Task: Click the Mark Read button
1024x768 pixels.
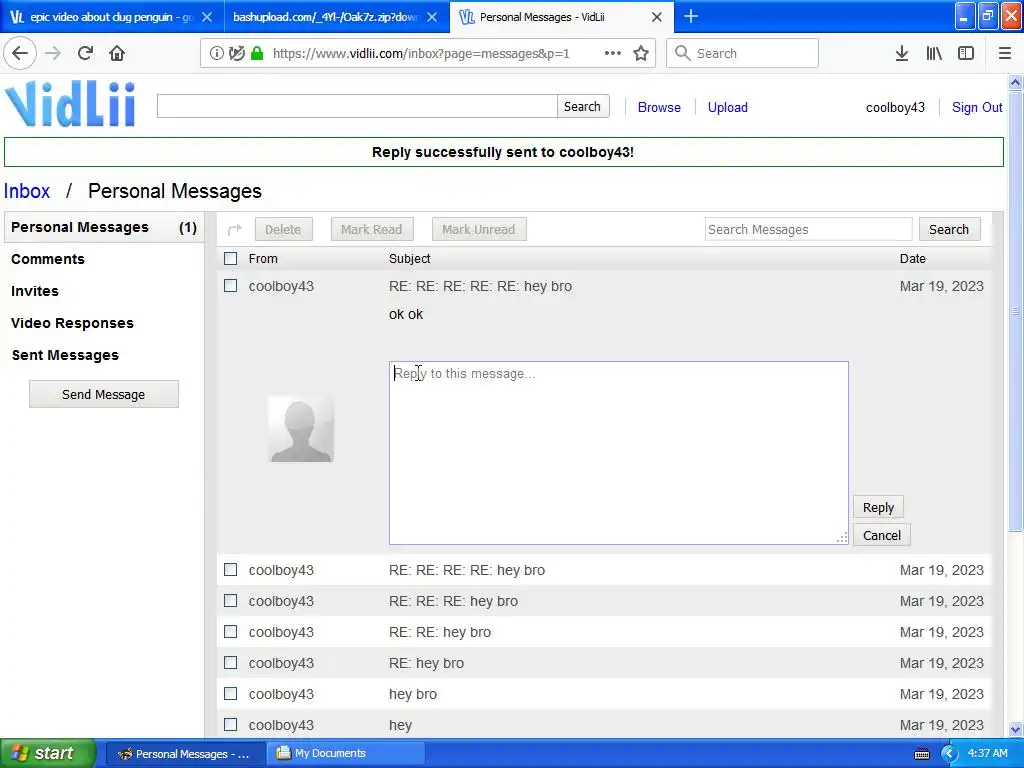Action: point(372,229)
